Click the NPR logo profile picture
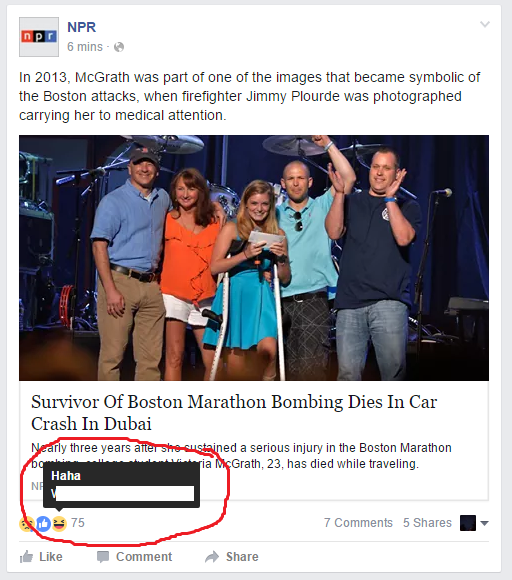512x580 pixels. (39, 37)
